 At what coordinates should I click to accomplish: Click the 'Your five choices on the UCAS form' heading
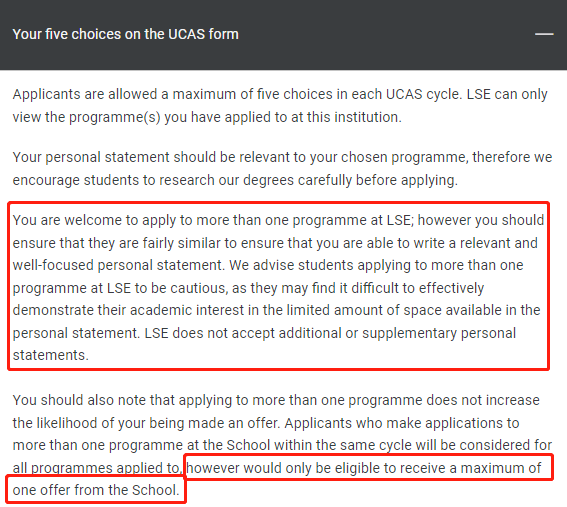click(x=125, y=34)
